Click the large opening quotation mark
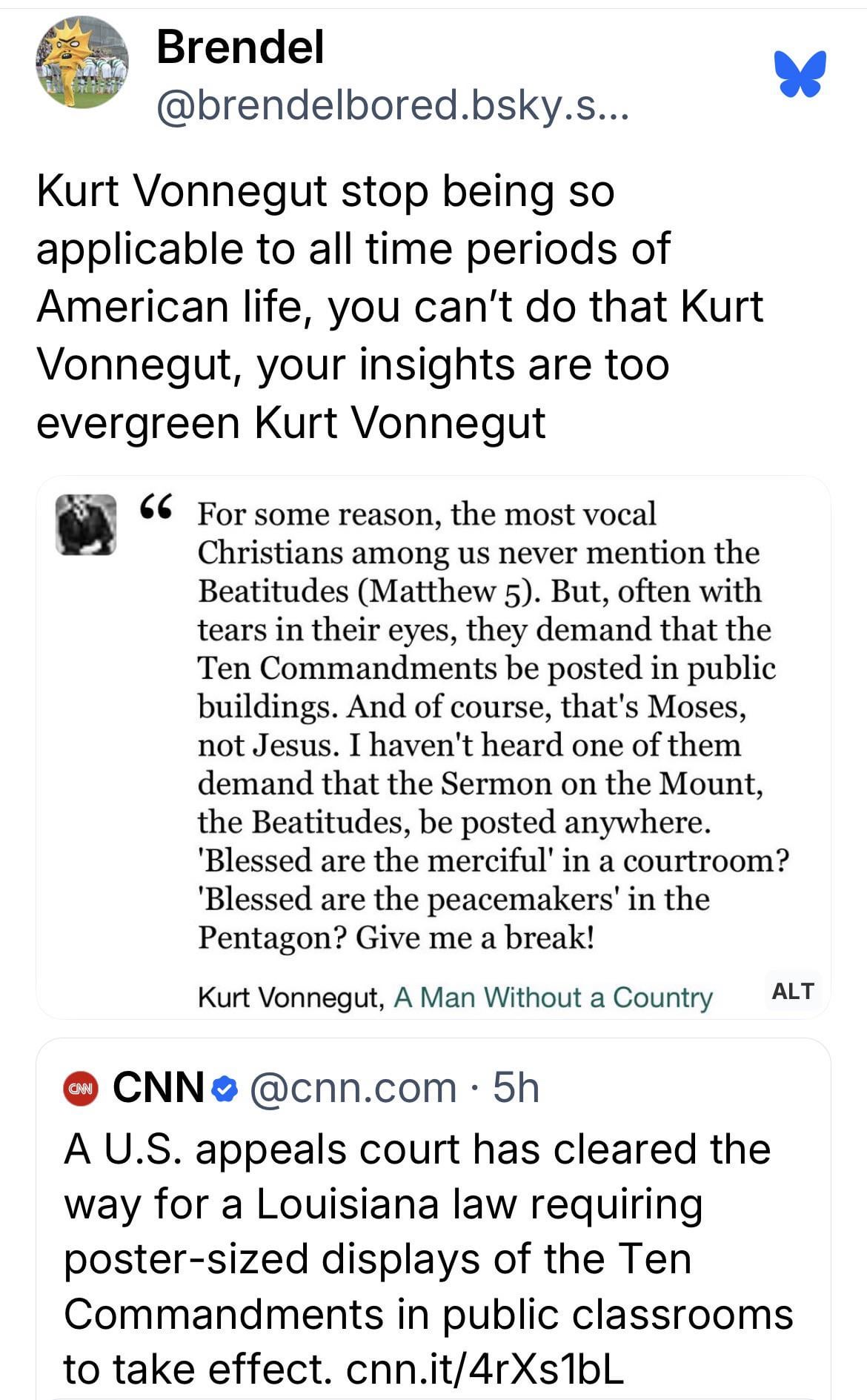The height and width of the screenshot is (1400, 867). [x=156, y=507]
